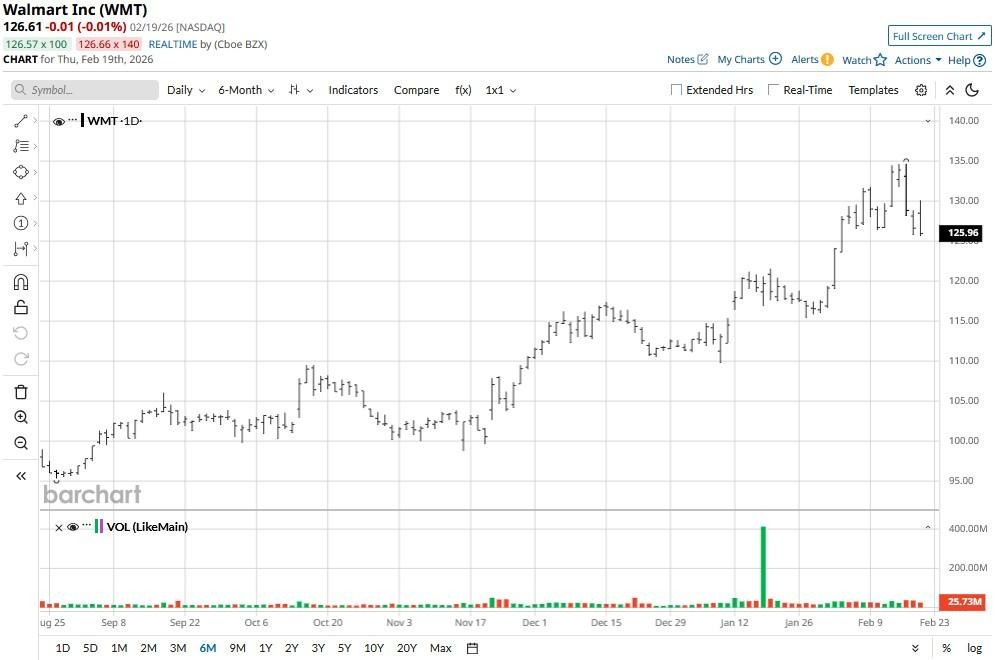
Task: Collapse the chart header with the double-chevron icon
Action: click(x=949, y=90)
